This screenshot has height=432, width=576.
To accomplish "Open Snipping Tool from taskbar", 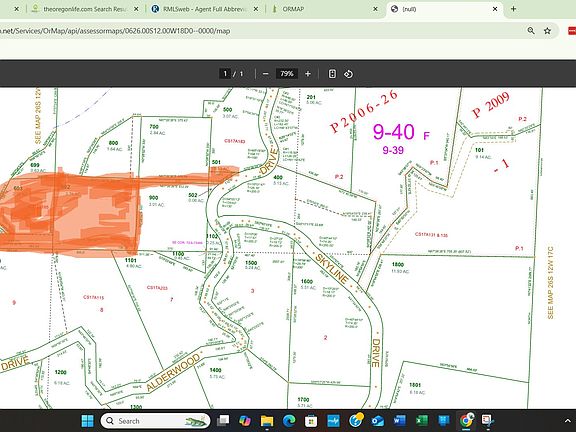I will point(488,421).
